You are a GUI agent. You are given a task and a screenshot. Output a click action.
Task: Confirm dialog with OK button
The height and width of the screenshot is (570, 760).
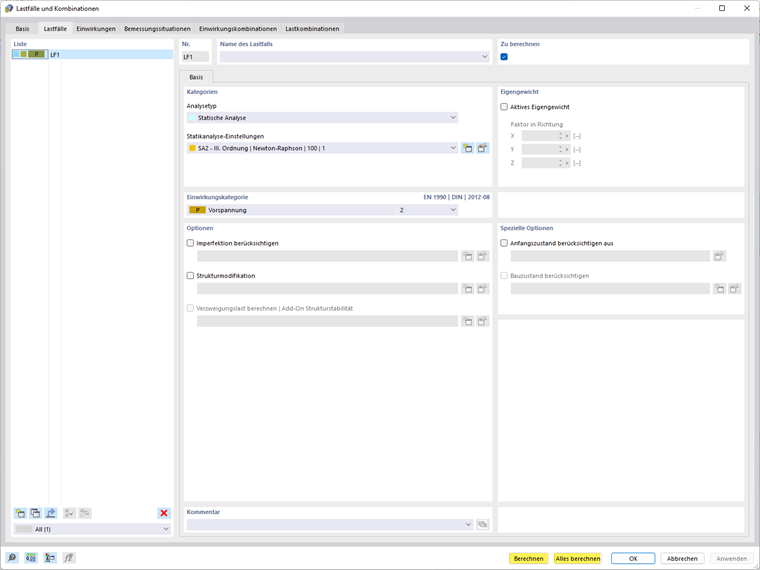coord(633,558)
